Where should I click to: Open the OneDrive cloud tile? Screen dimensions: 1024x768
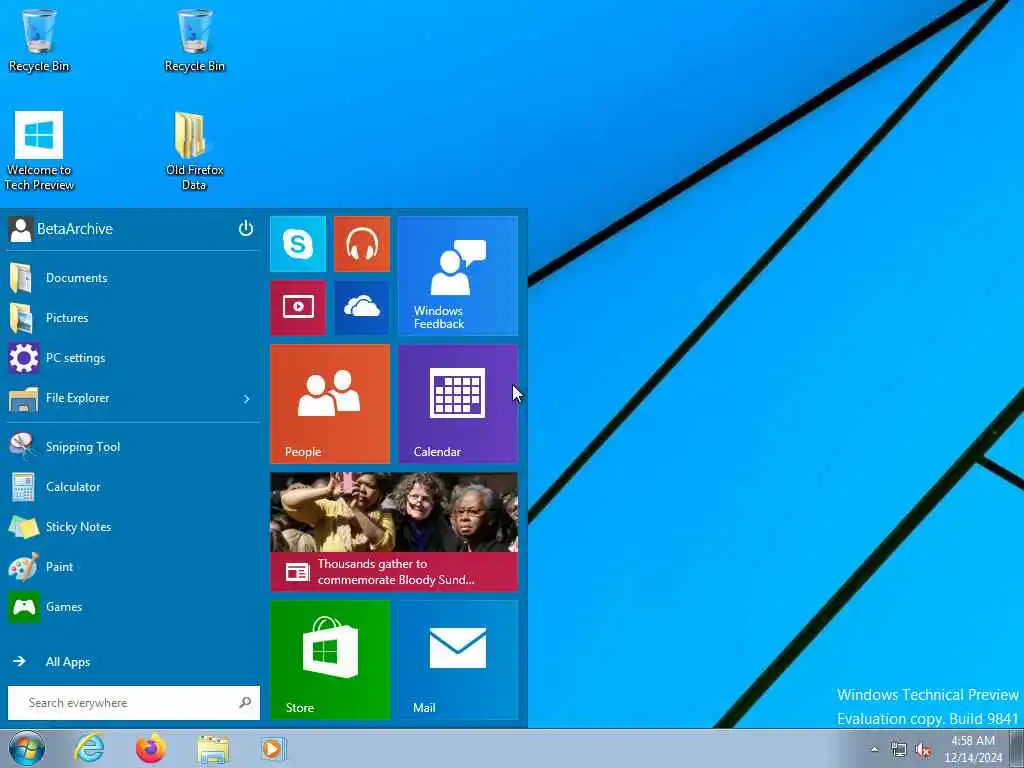coord(362,308)
